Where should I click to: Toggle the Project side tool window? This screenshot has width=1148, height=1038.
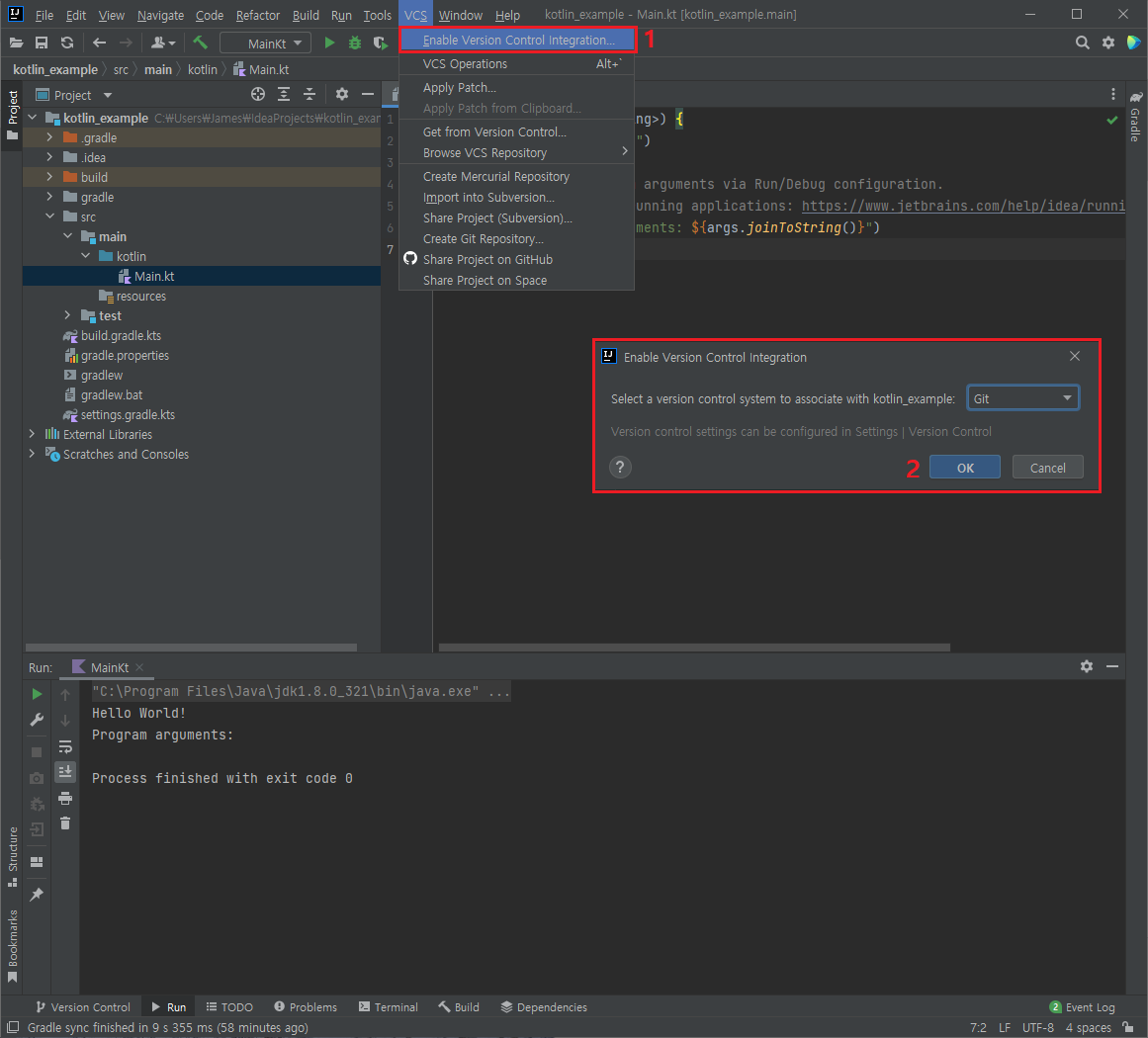point(13,116)
